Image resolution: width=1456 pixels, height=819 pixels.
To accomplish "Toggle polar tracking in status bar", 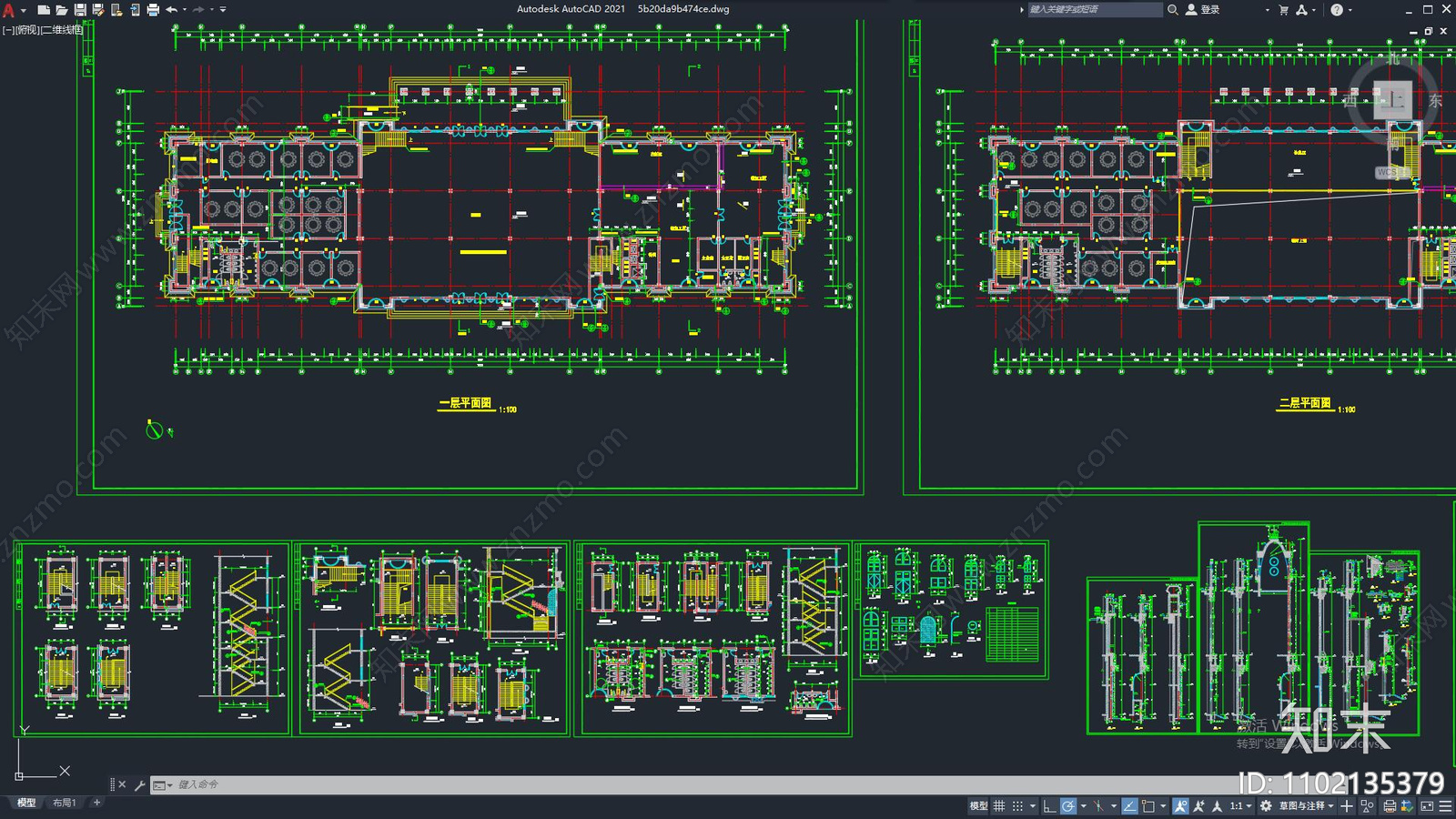I will [x=1068, y=806].
